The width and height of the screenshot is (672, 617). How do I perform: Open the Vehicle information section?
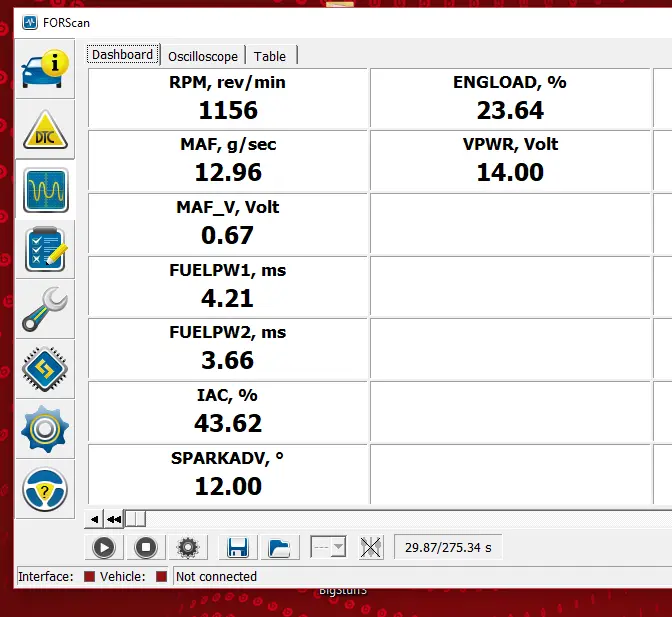[x=45, y=69]
